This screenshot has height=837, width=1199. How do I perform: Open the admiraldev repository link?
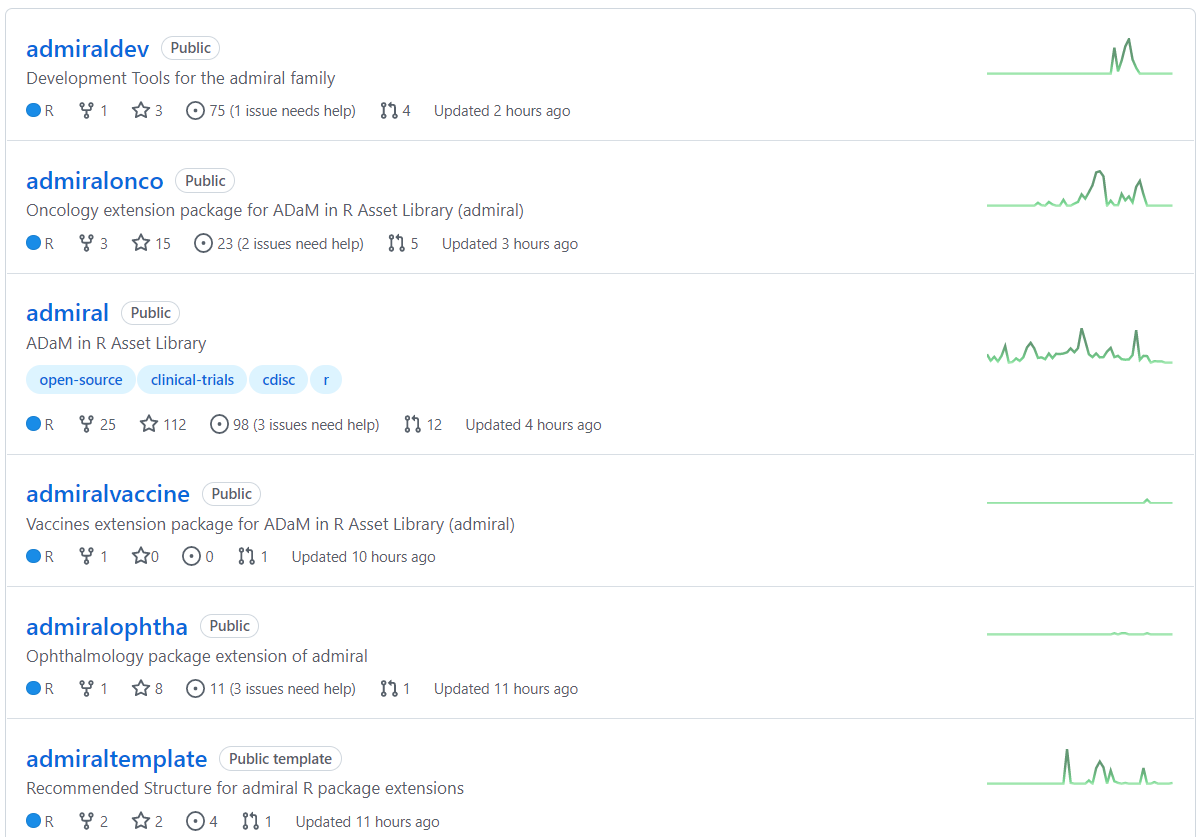click(x=87, y=48)
